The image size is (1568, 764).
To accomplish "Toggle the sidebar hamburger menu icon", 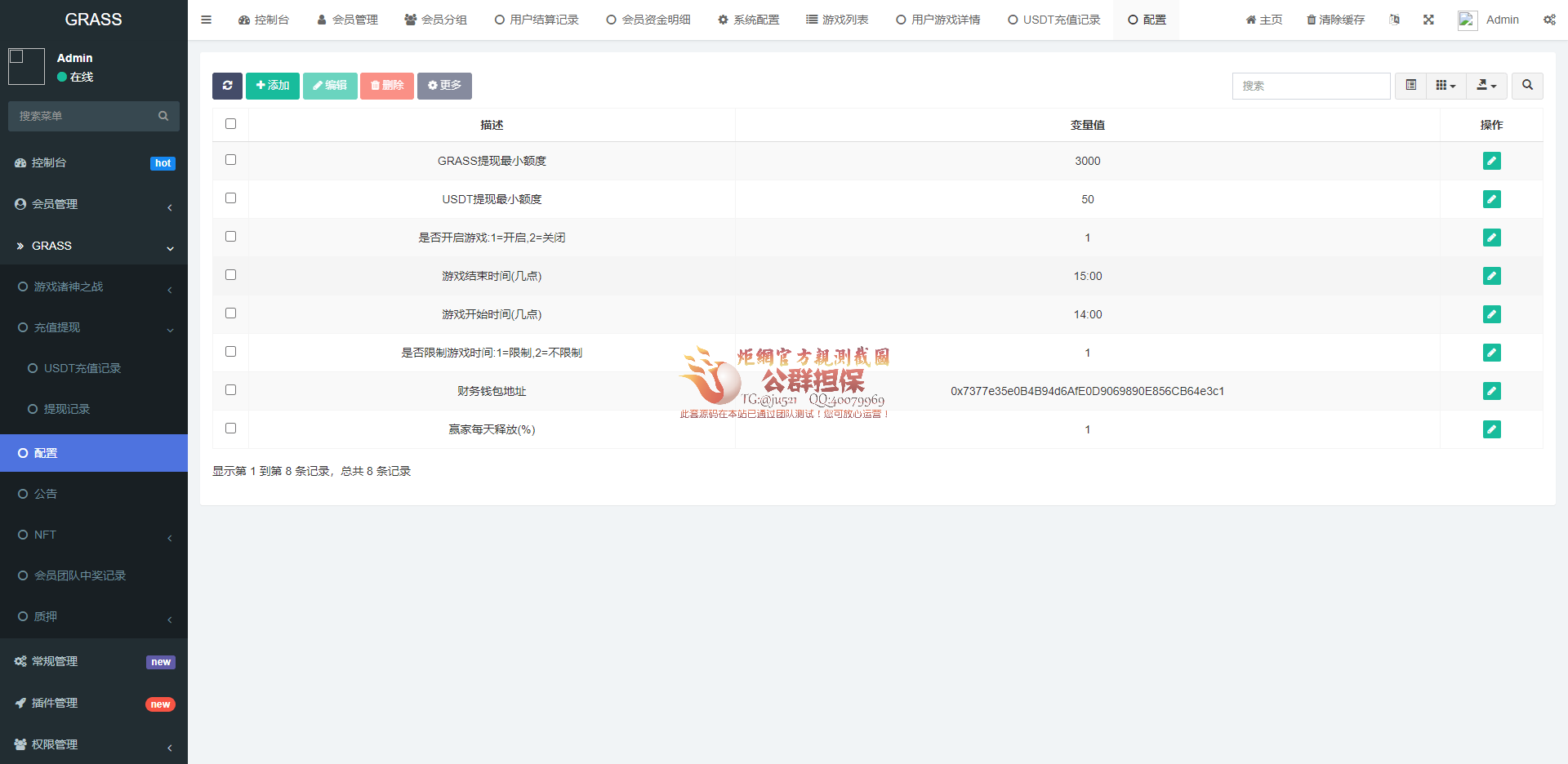I will pyautogui.click(x=207, y=20).
